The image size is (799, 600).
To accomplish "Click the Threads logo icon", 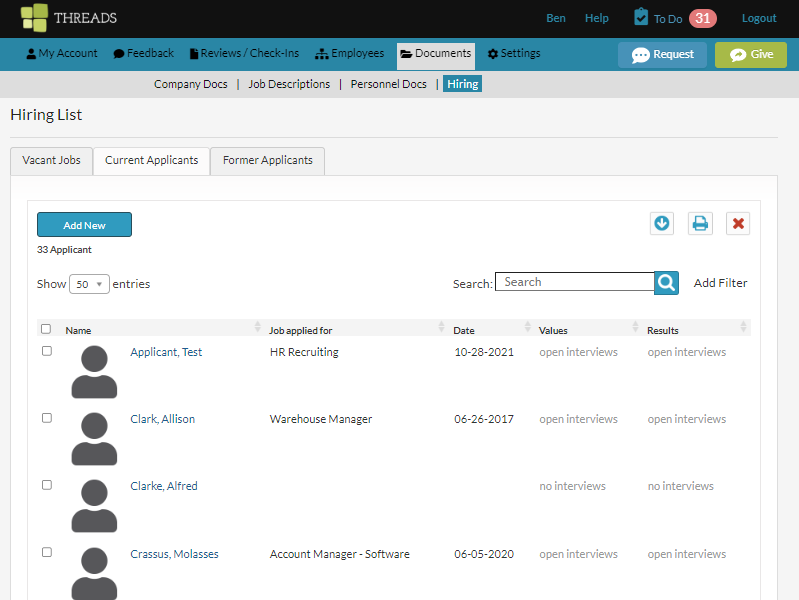I will (x=34, y=18).
